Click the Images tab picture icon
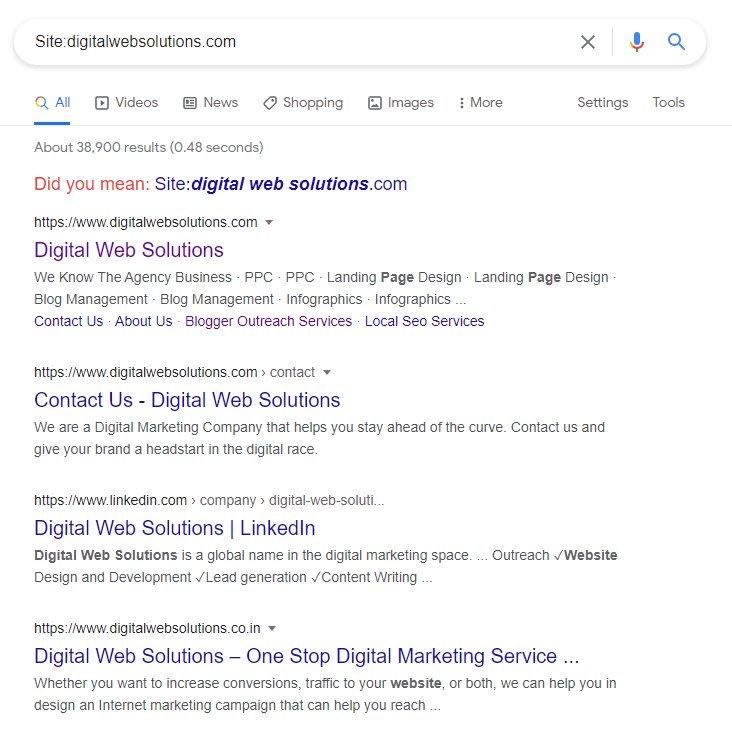 pyautogui.click(x=375, y=103)
